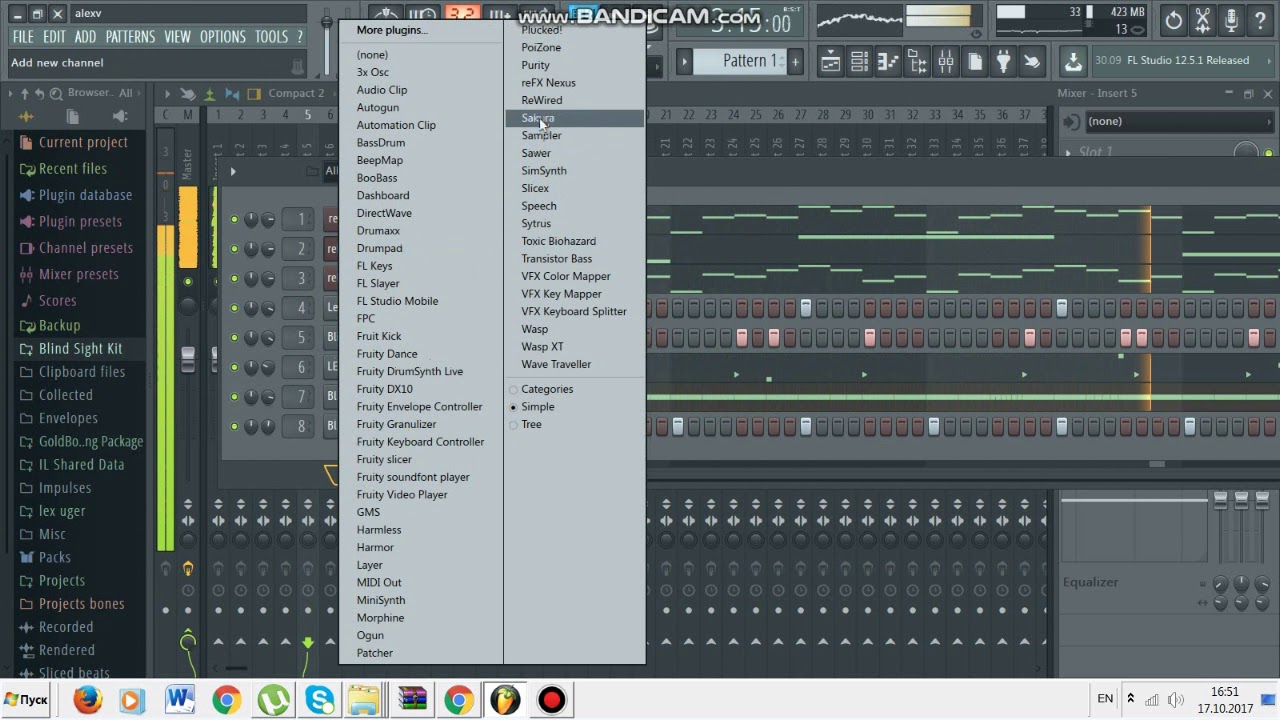Click the EN language indicator

pyautogui.click(x=1105, y=698)
